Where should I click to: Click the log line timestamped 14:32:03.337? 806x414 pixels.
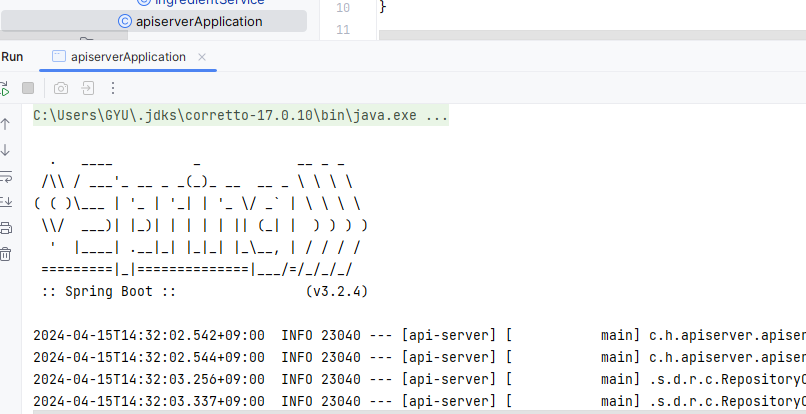tap(419, 401)
